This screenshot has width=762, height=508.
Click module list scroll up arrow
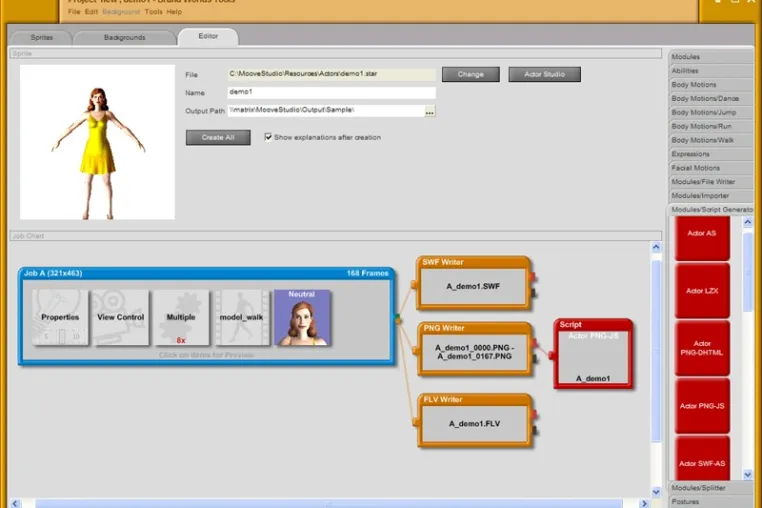point(747,222)
